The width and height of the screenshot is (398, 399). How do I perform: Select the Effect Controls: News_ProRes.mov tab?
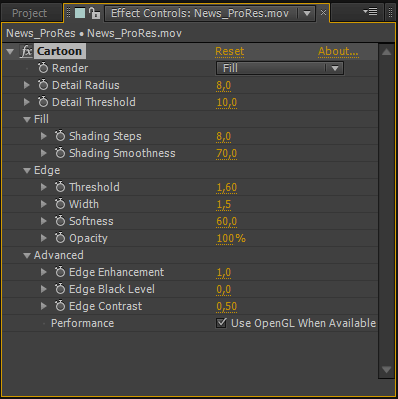[x=200, y=13]
